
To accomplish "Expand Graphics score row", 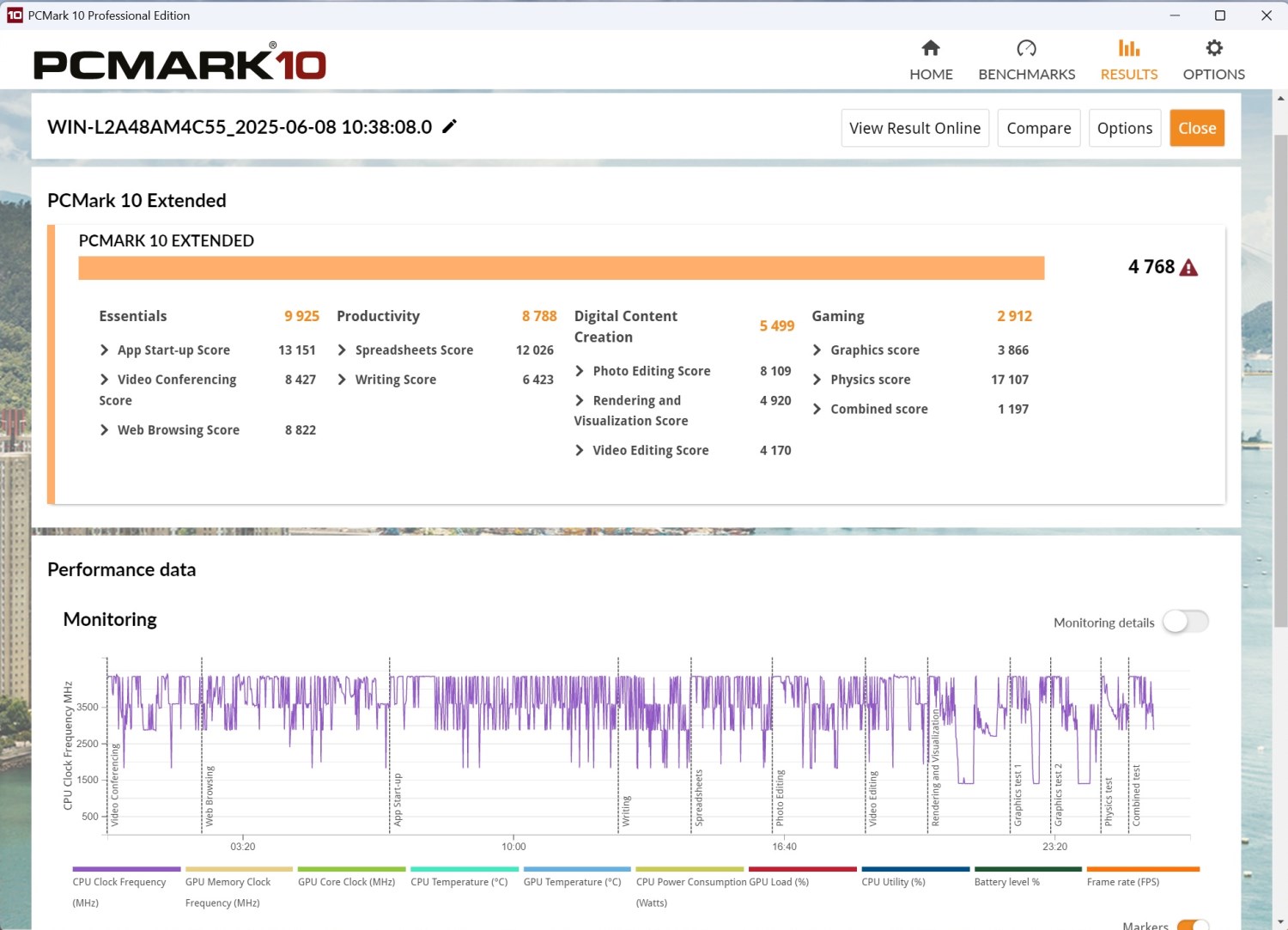I will [x=817, y=350].
